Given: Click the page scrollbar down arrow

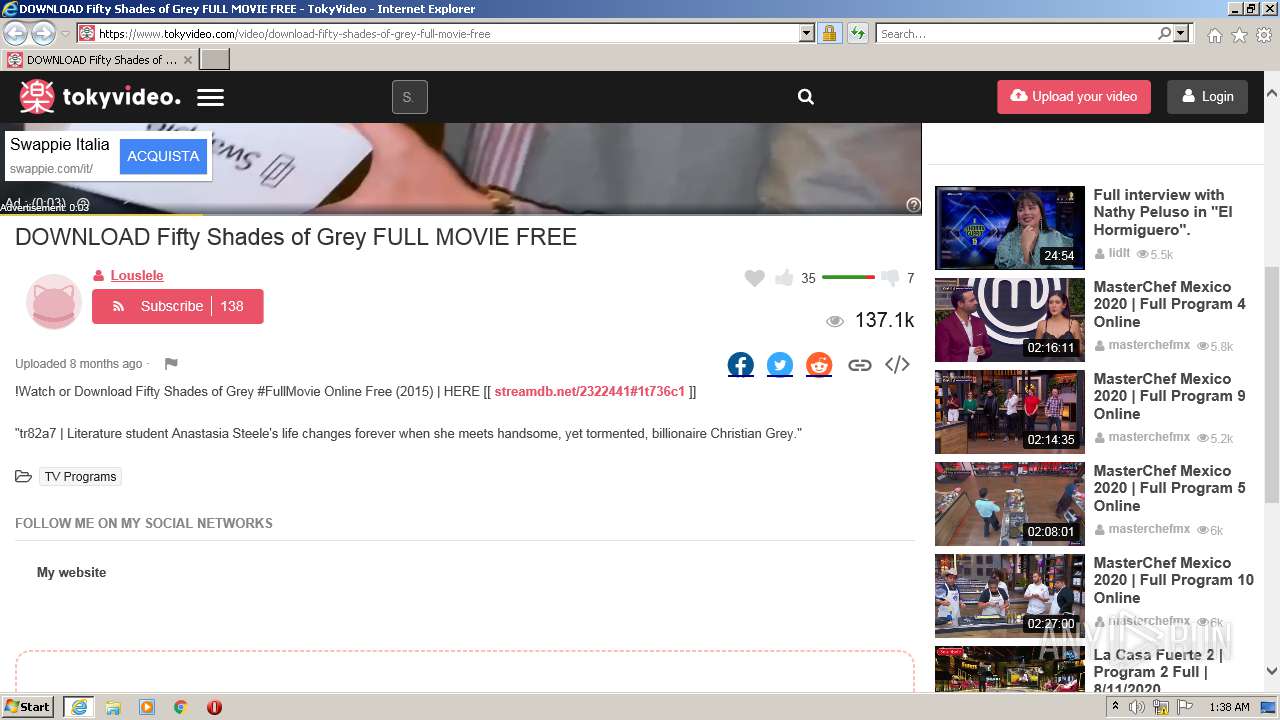Looking at the screenshot, I should [1271, 672].
